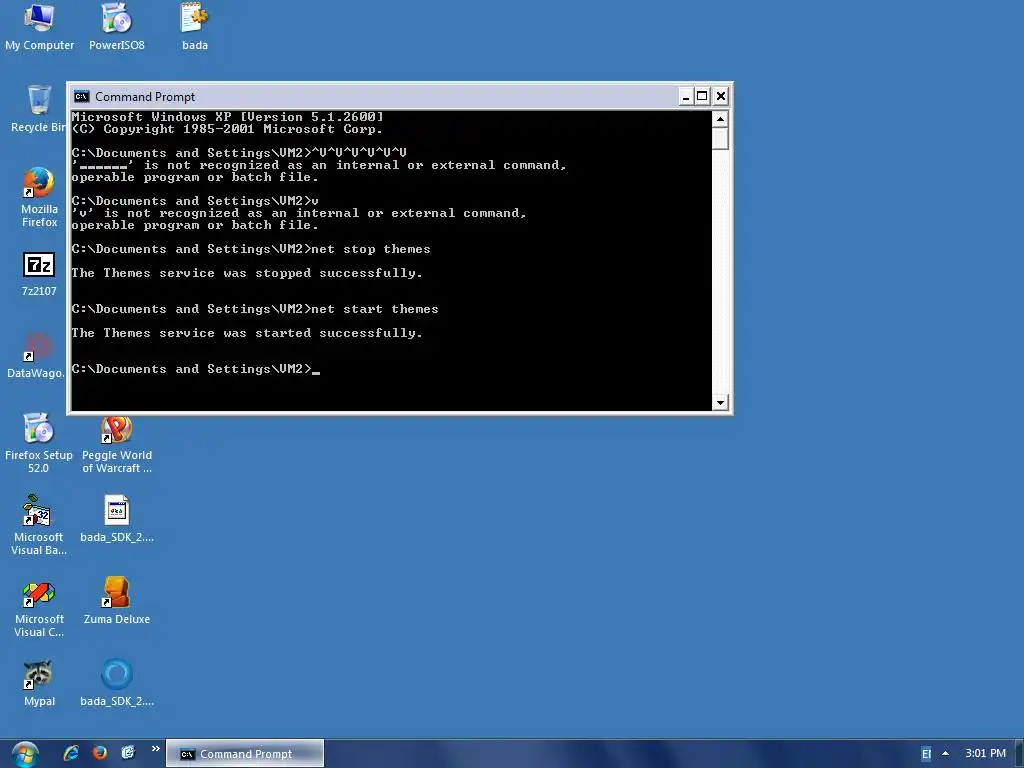The height and width of the screenshot is (768, 1024).
Task: Click the 'net start themes' command line
Action: 255,310
